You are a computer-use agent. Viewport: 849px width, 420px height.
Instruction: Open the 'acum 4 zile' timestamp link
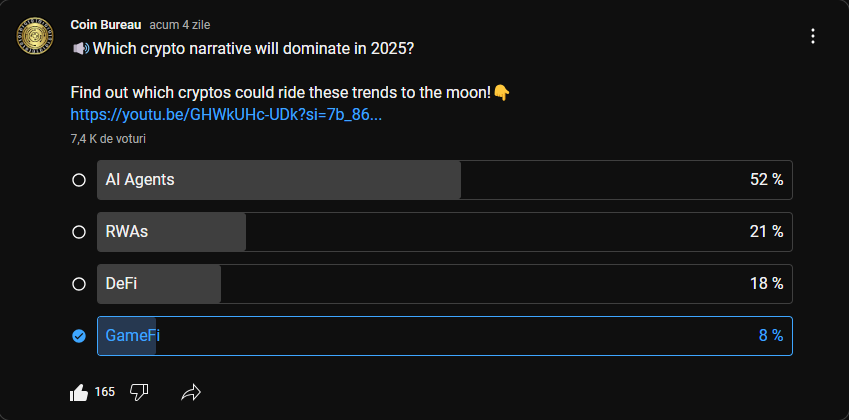click(180, 24)
